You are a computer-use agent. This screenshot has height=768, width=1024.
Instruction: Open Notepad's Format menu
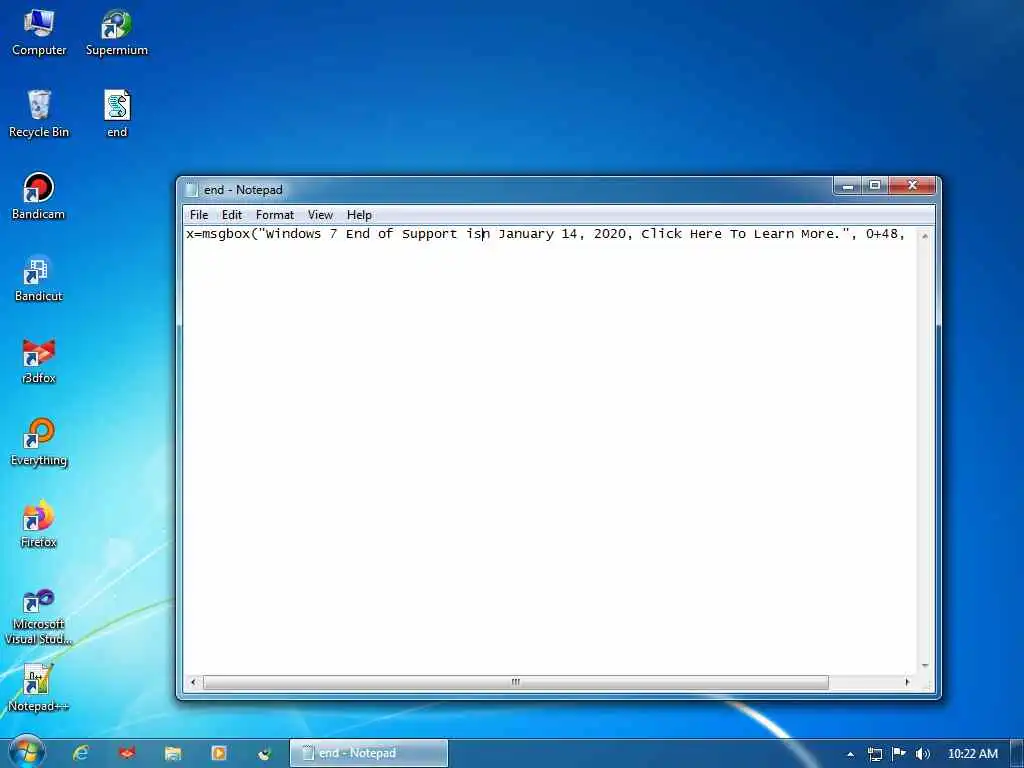(x=274, y=215)
